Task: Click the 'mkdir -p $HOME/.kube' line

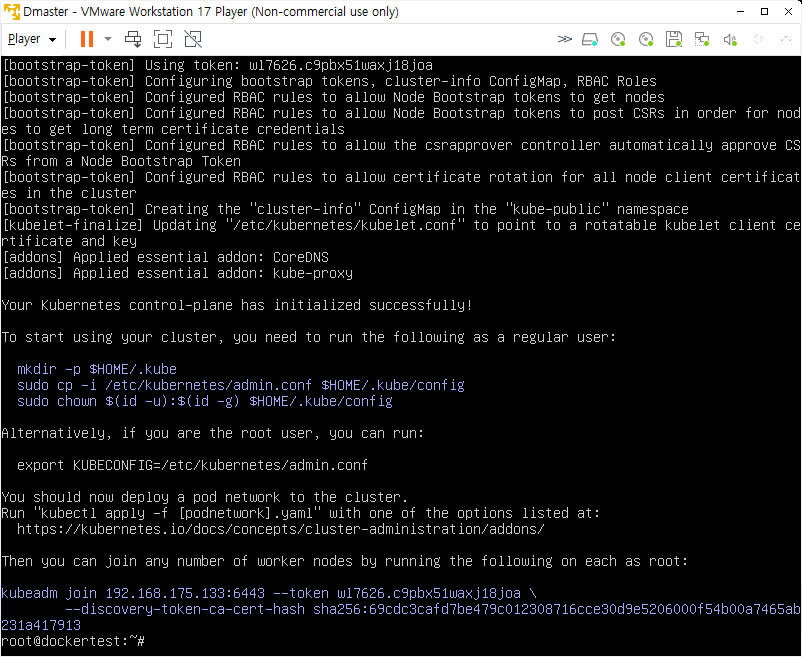Action: 97,369
